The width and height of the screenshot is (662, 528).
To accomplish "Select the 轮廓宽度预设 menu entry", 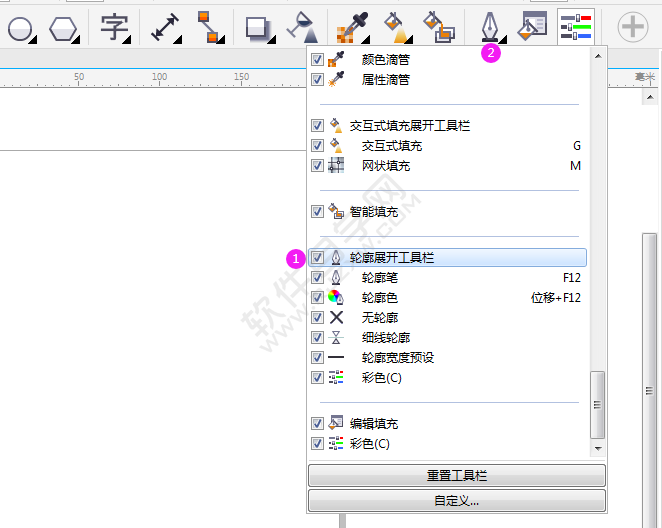I will tap(447, 357).
